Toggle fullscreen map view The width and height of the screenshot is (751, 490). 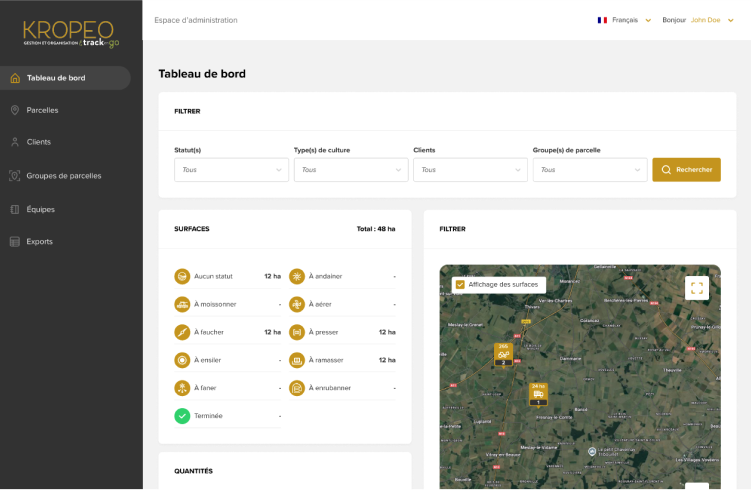[697, 288]
